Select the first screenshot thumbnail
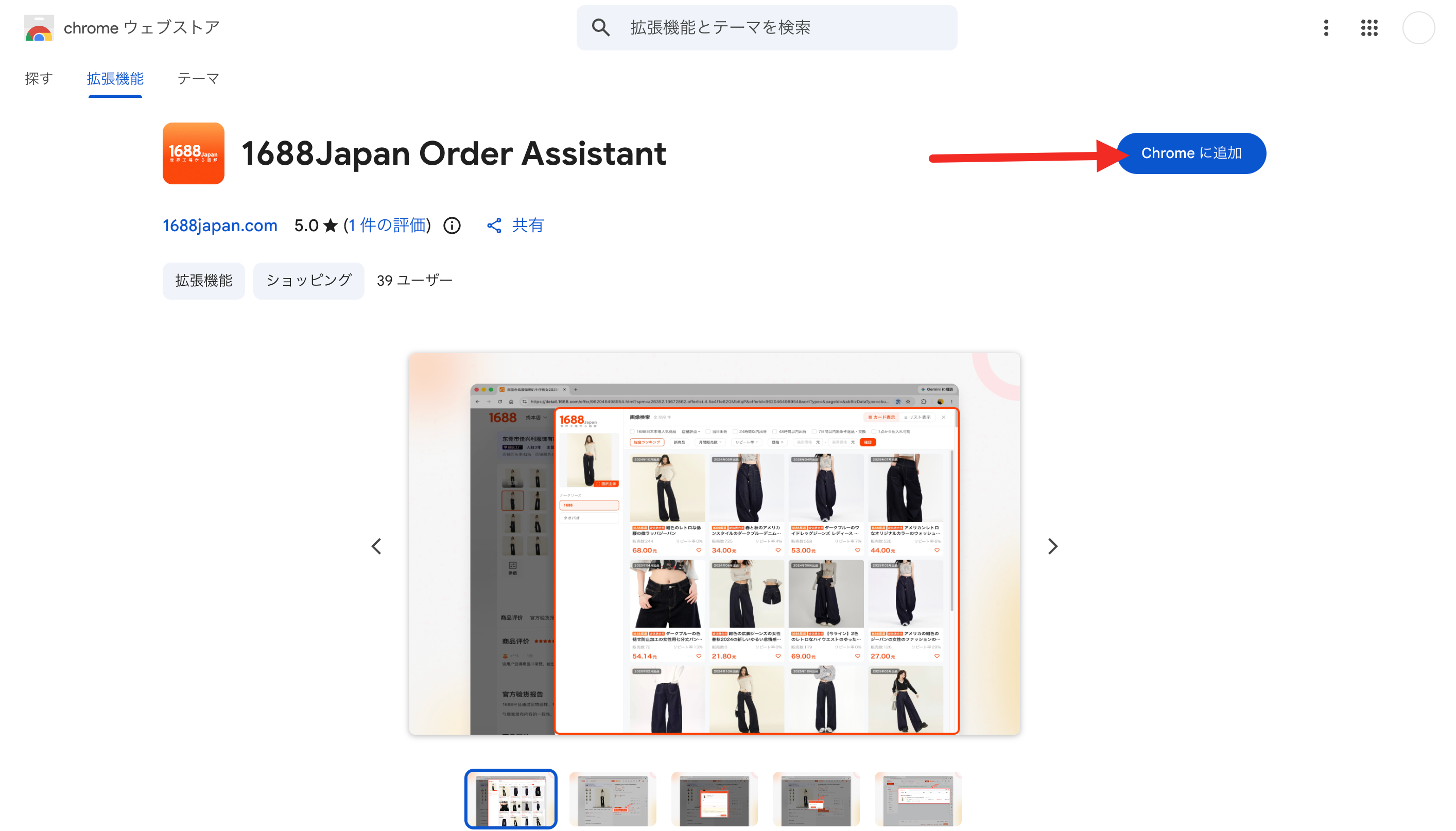The width and height of the screenshot is (1456, 831). [x=511, y=799]
